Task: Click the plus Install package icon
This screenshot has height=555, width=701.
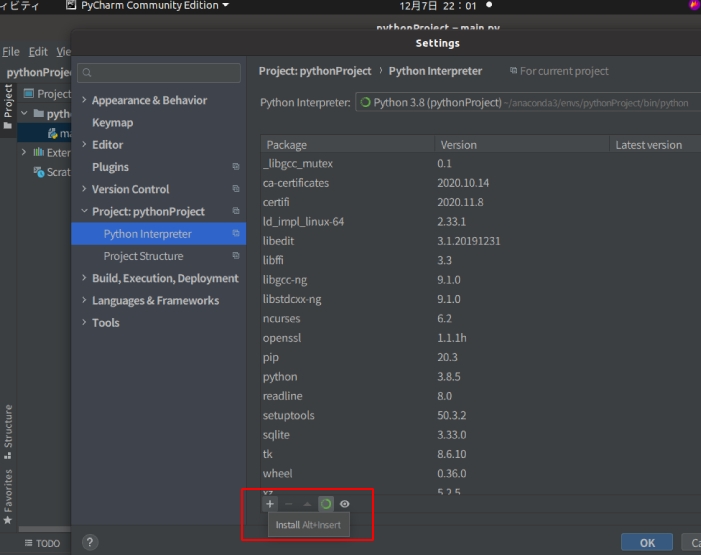Action: [x=270, y=504]
